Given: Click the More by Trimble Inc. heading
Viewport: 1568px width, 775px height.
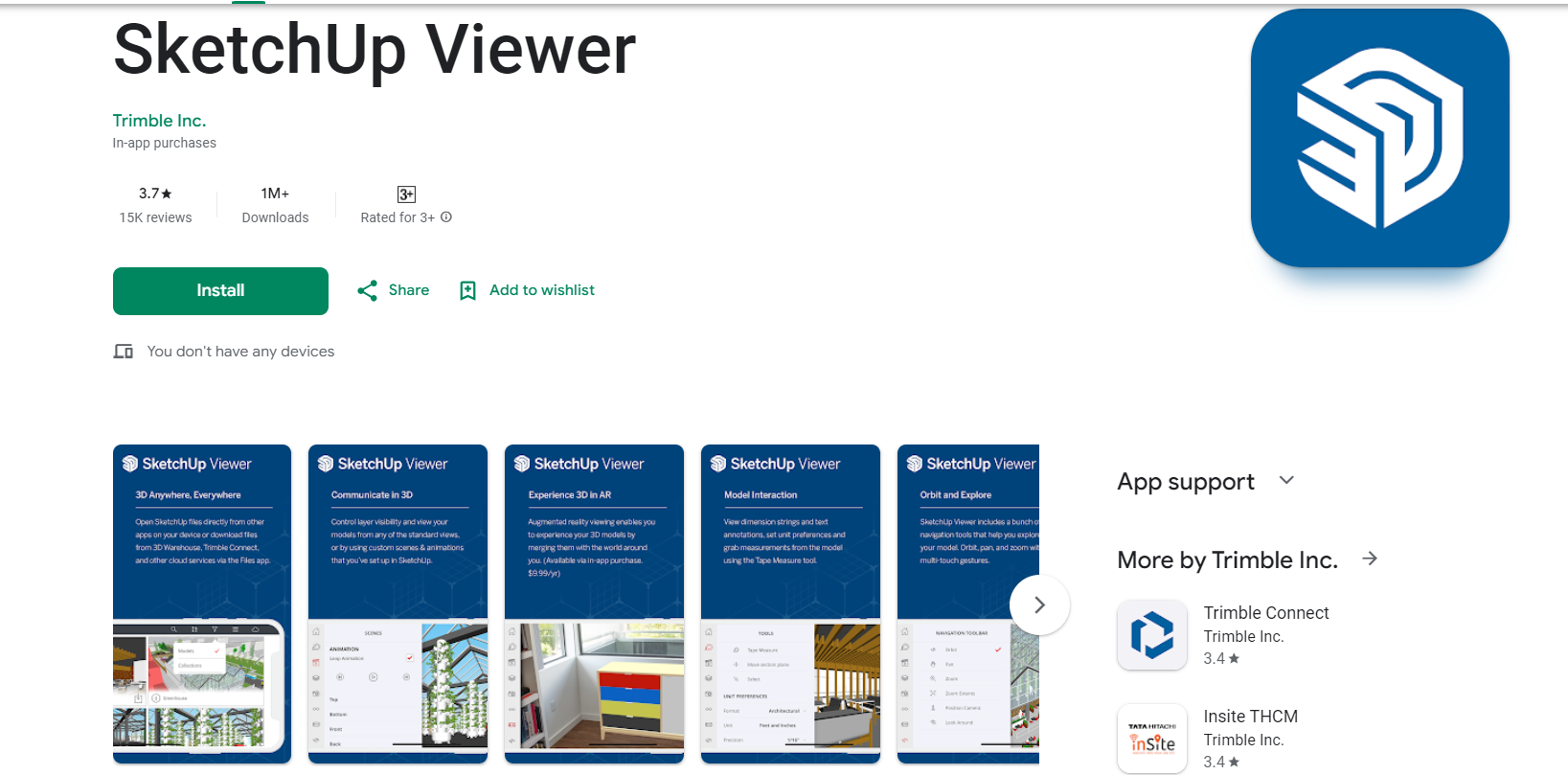Looking at the screenshot, I should pyautogui.click(x=1227, y=559).
